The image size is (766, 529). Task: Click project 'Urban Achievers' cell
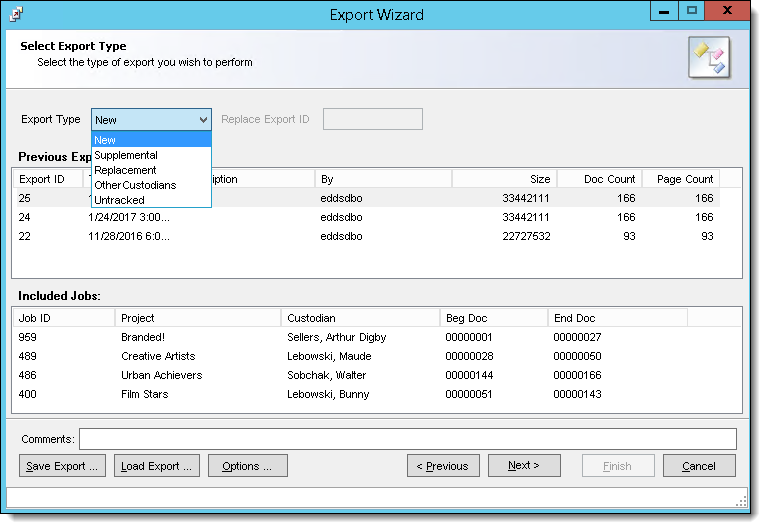tap(162, 375)
